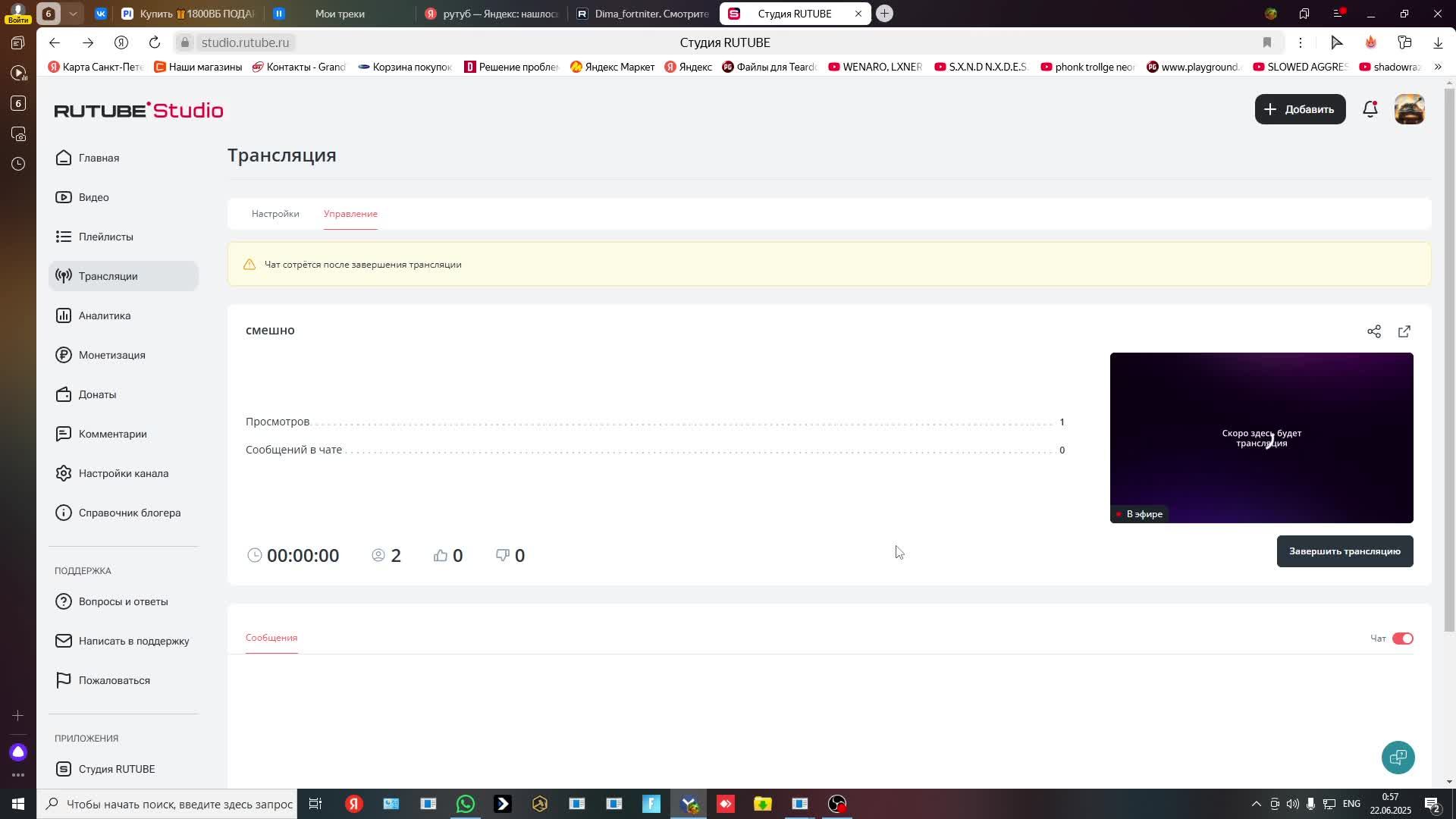Open a new browser tab
Screen dimensions: 1456x819
(x=884, y=14)
